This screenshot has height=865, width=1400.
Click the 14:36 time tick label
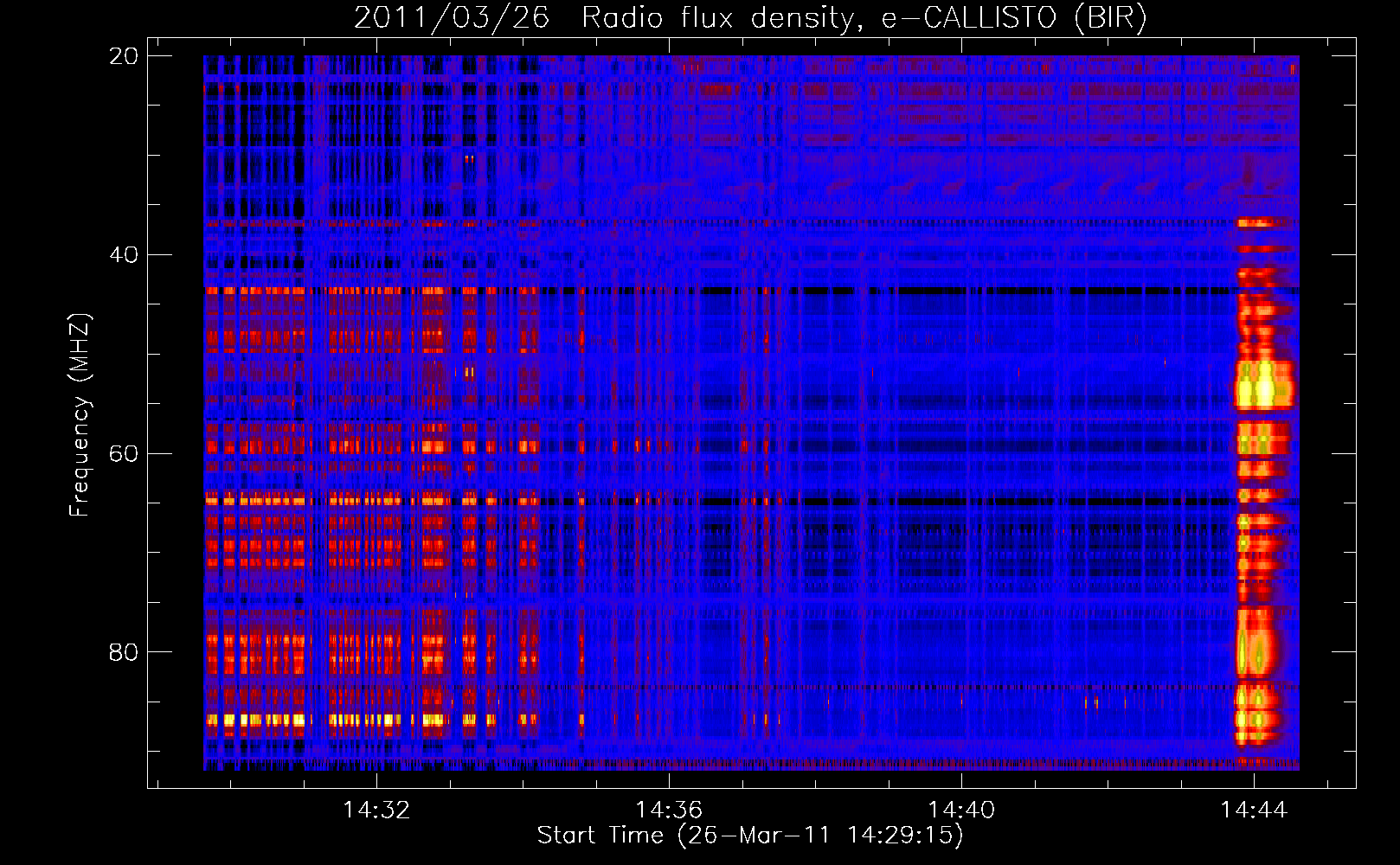pos(669,811)
